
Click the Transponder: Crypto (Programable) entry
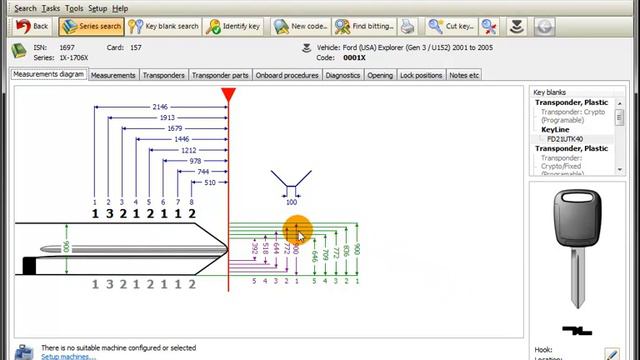[x=573, y=116]
